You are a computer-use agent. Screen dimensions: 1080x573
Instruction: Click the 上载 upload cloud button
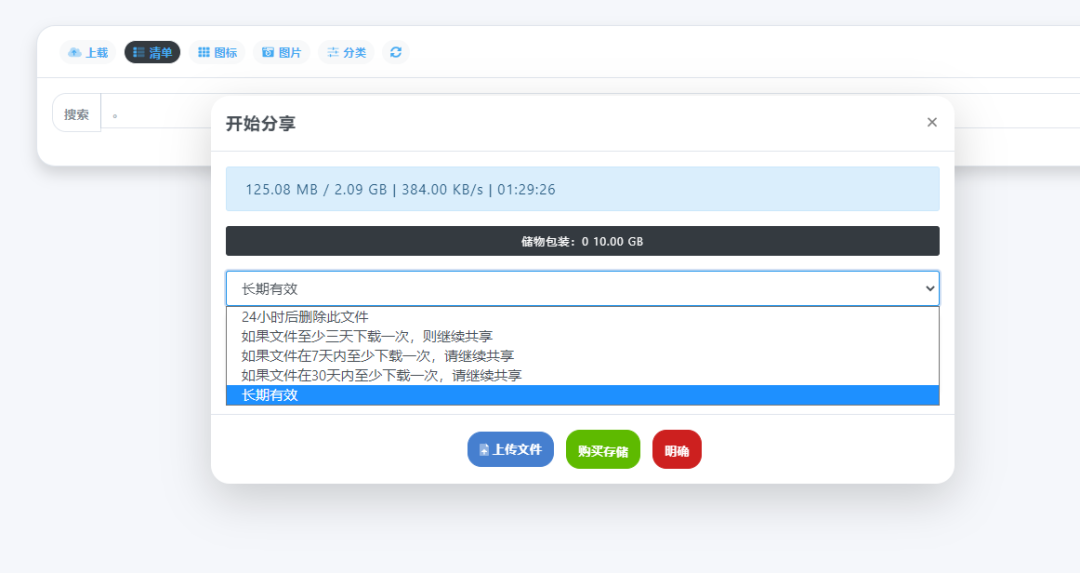click(88, 52)
